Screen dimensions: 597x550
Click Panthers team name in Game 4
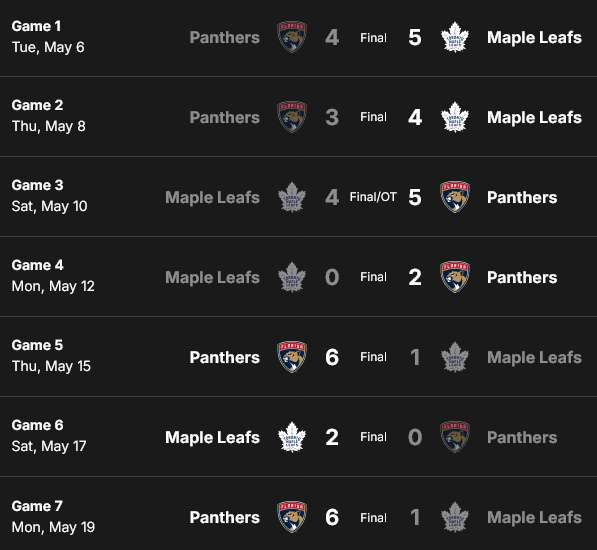pos(522,277)
